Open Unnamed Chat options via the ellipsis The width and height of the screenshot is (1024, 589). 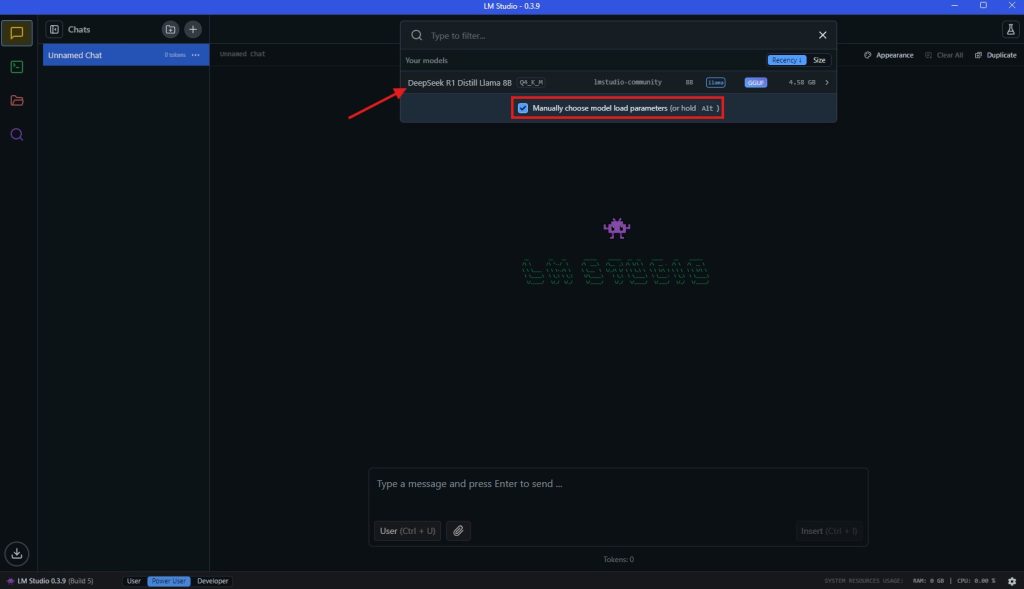(196, 55)
